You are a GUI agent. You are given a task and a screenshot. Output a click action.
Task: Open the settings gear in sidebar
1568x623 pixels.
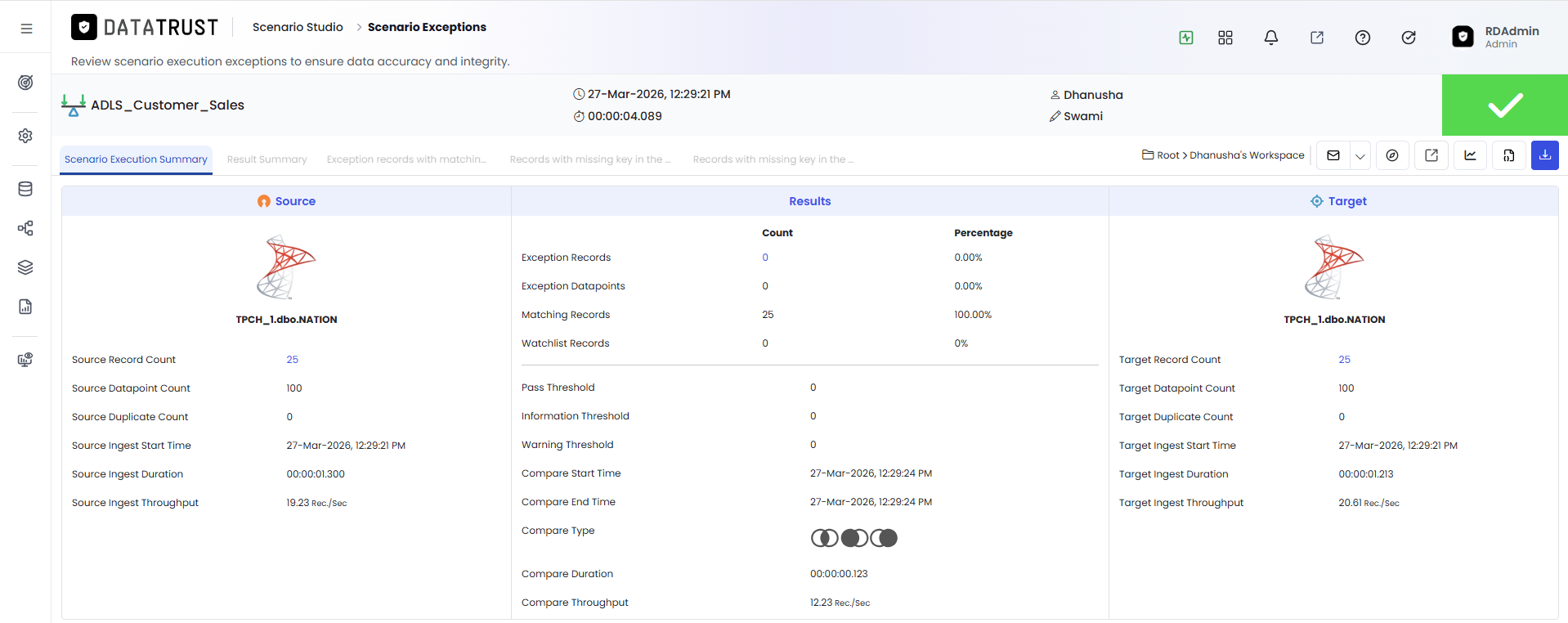[x=25, y=136]
